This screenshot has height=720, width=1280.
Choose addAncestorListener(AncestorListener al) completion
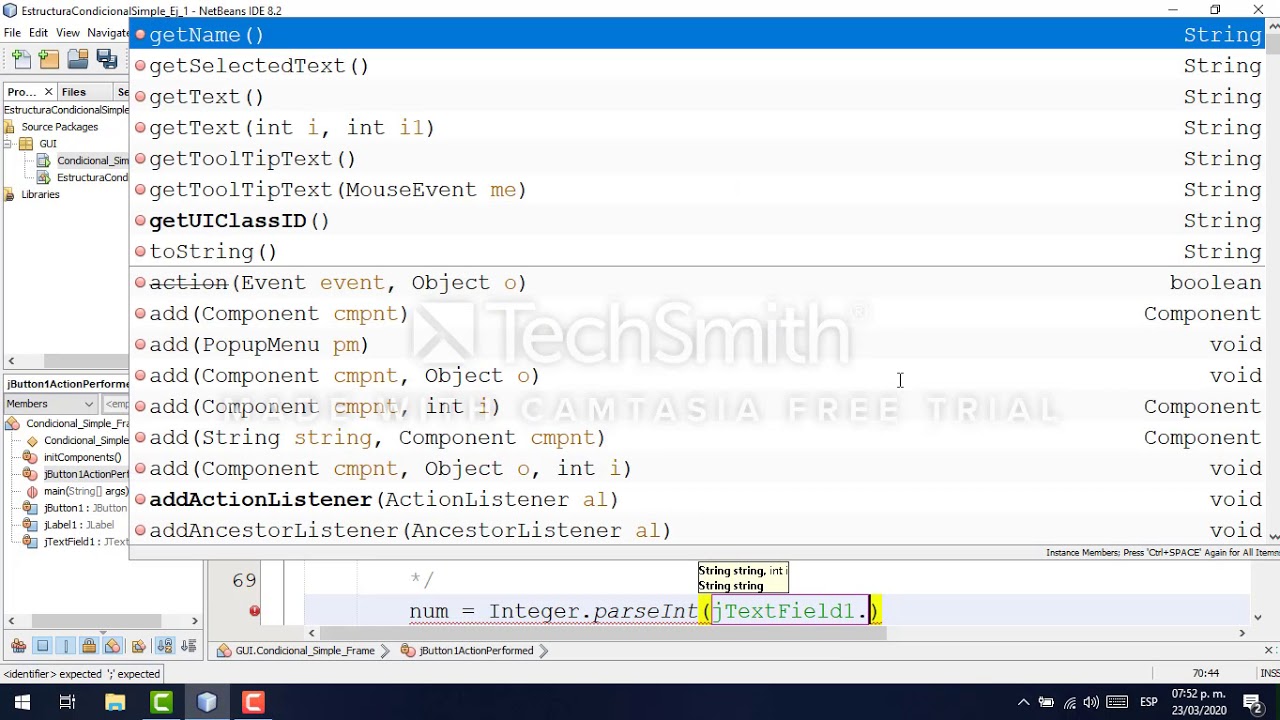697,531
